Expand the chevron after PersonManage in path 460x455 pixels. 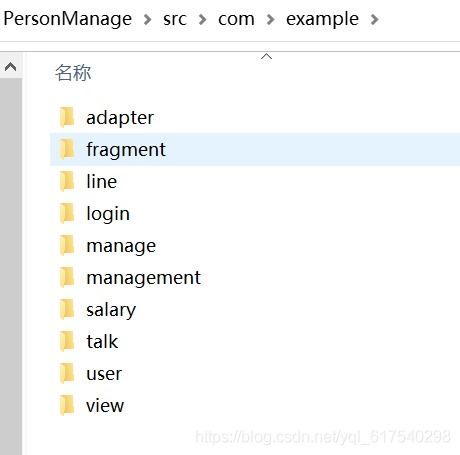pos(147,19)
